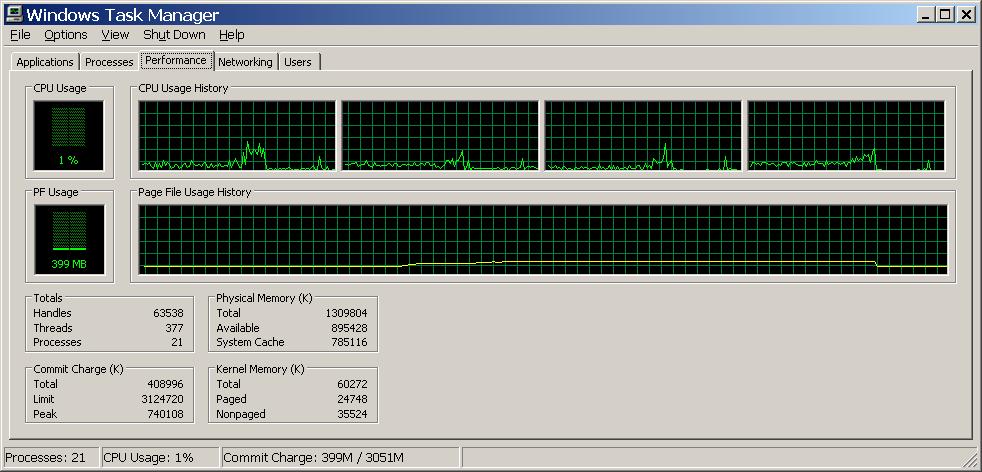Click the 'Physical Memory (K)' group label
The width and height of the screenshot is (982, 472).
click(264, 298)
